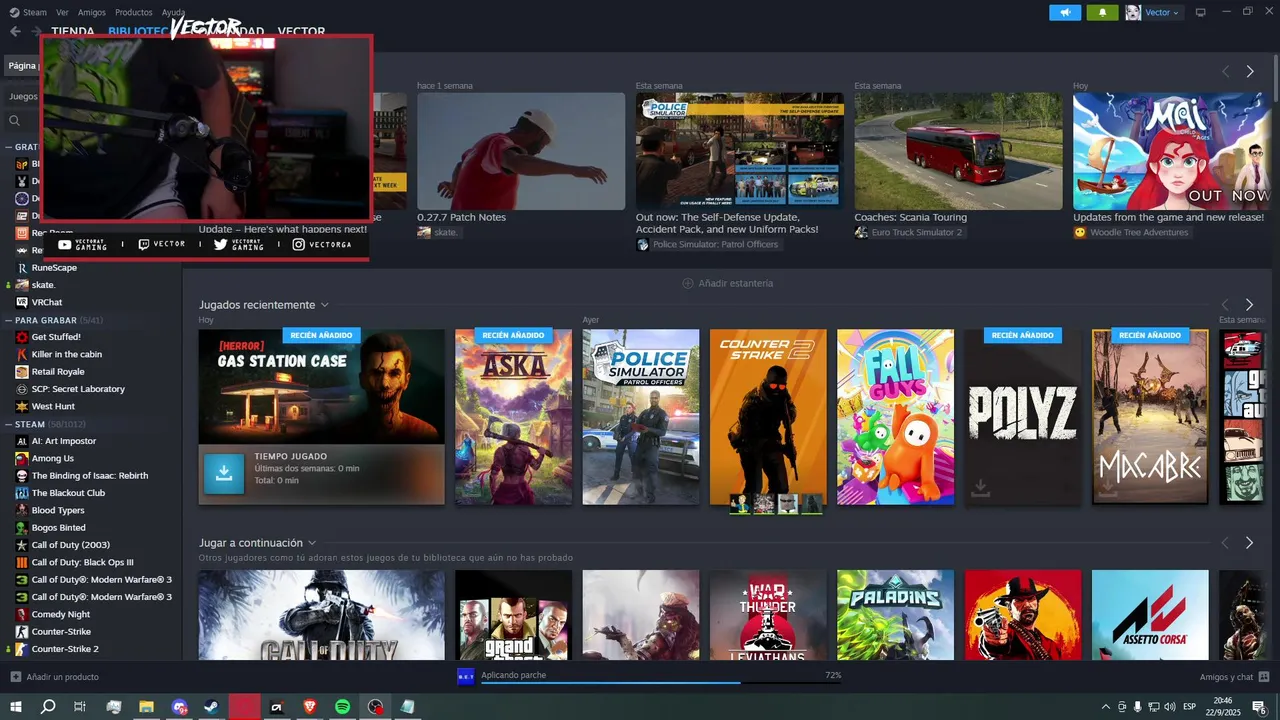Switch to the VECTOR profile tab
Viewport: 1280px width, 720px height.
[x=301, y=32]
